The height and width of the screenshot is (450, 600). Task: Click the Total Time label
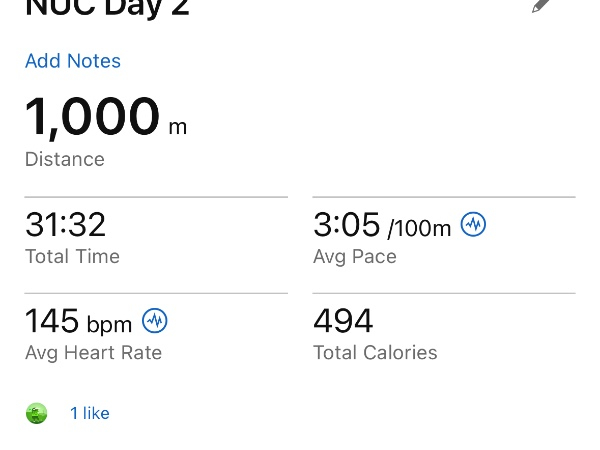(72, 256)
